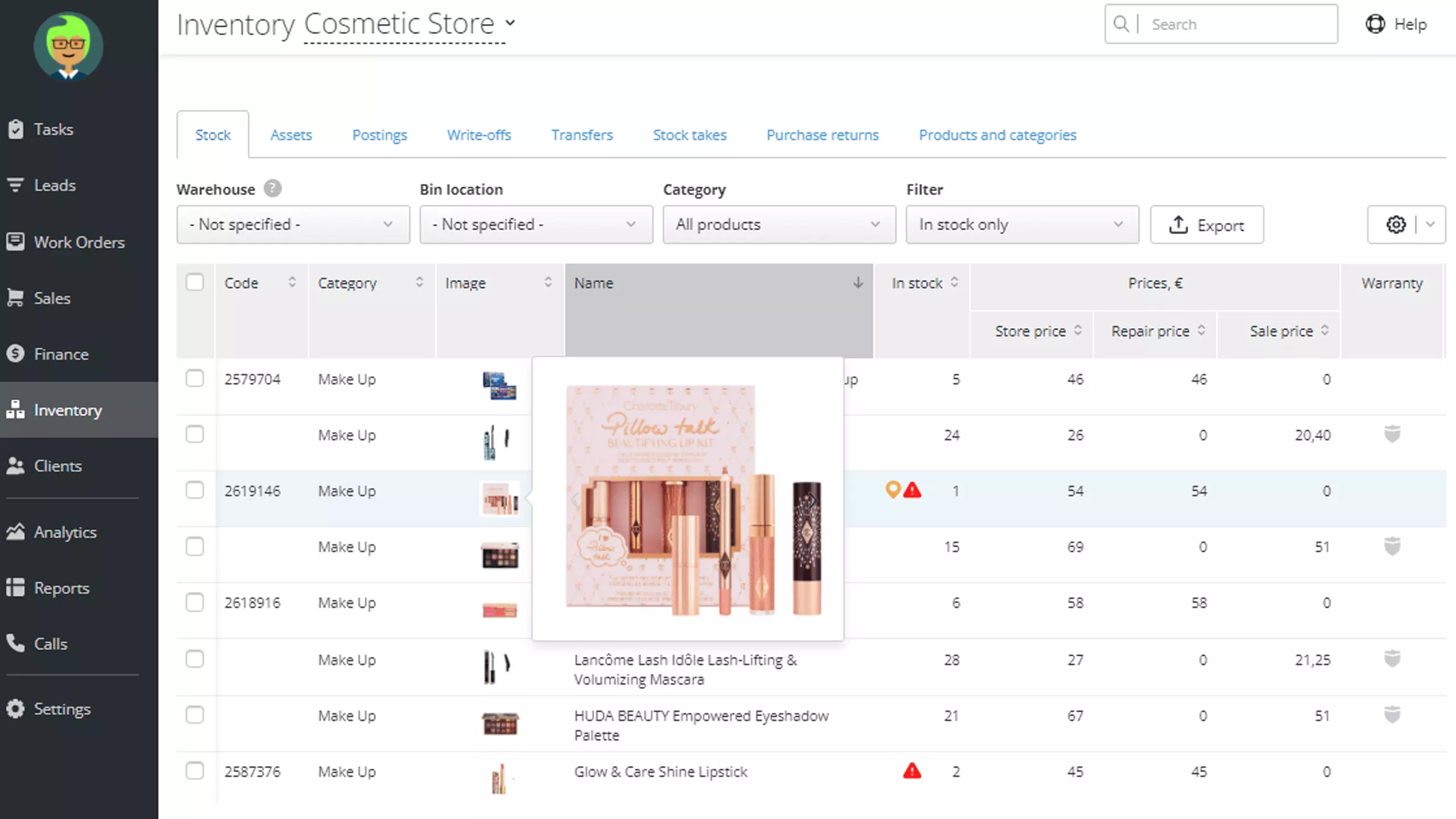This screenshot has width=1456, height=819.
Task: Open HUDA BEAUTY Empowered Eyeshadow Palette
Action: (x=701, y=725)
